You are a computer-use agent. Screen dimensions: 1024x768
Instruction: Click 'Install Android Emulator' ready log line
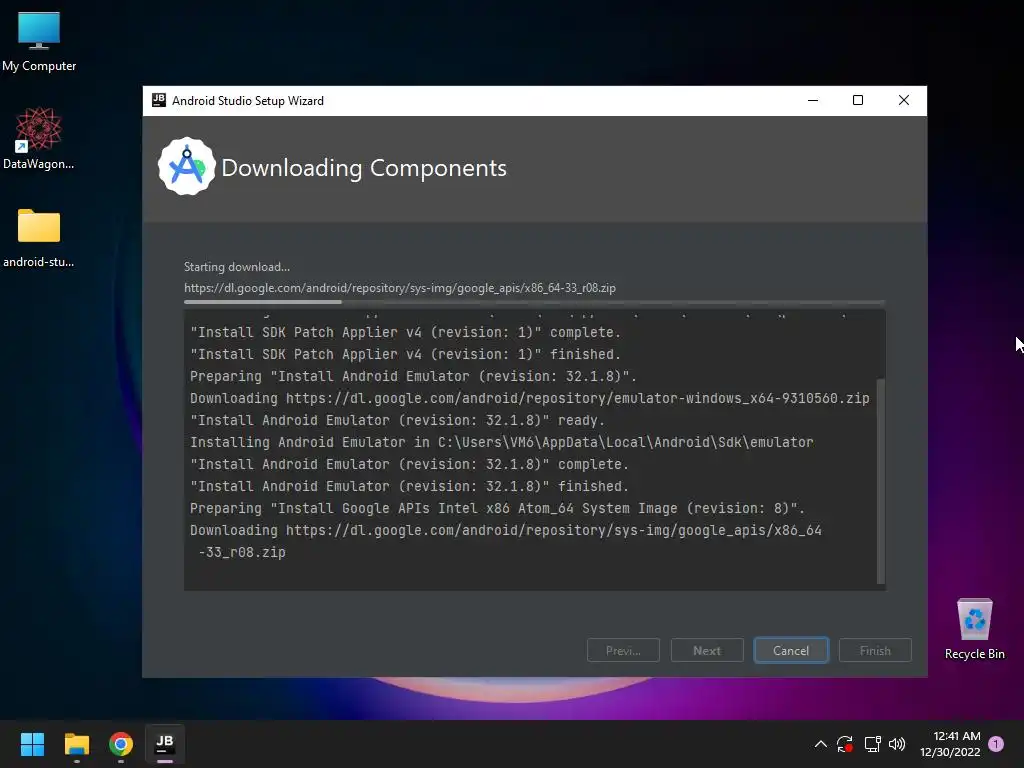coord(397,421)
